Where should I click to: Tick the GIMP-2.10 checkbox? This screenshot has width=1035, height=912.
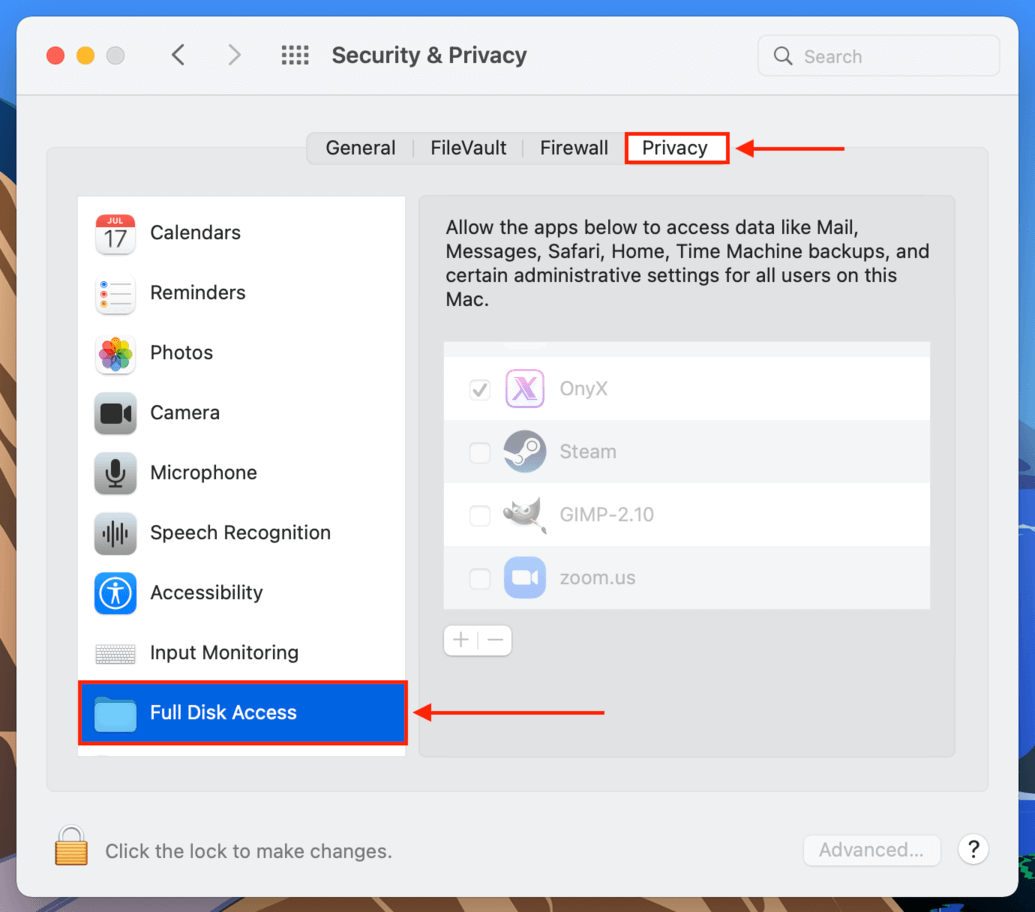click(480, 515)
